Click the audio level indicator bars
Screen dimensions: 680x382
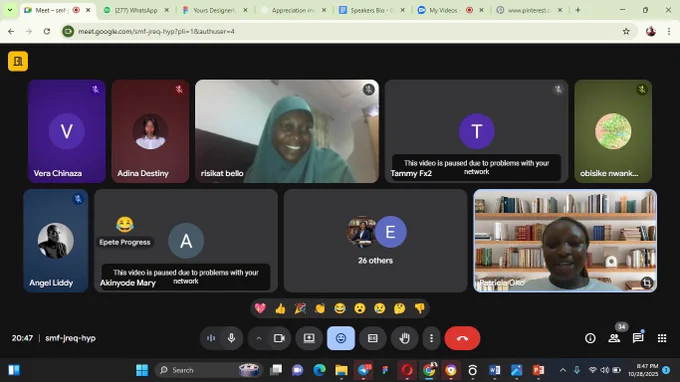(x=211, y=338)
